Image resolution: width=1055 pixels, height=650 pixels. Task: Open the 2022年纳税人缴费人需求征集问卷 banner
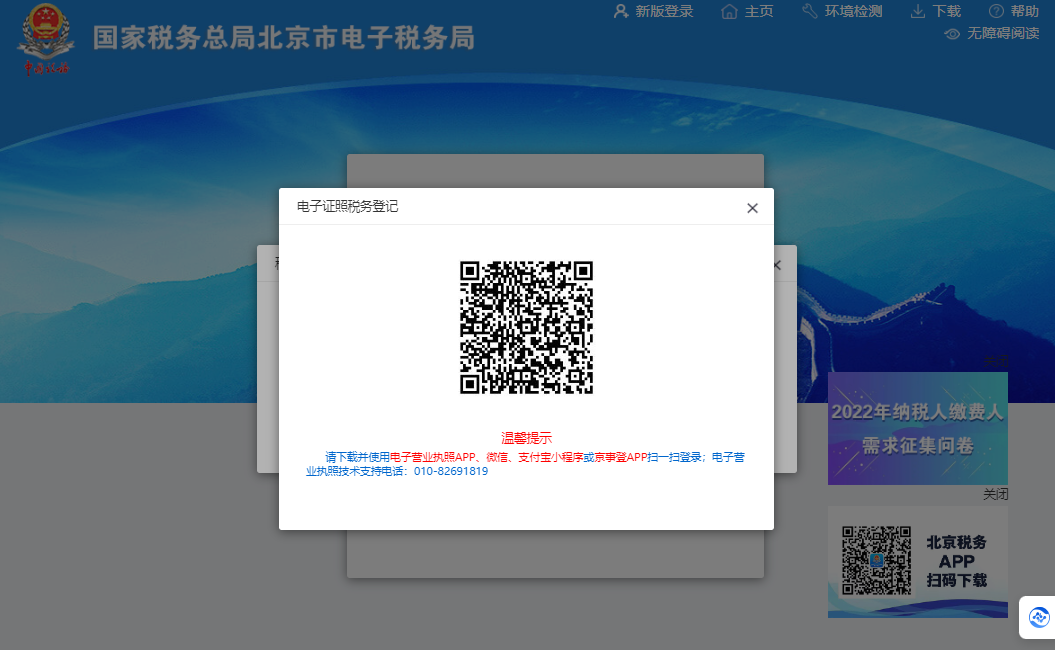click(x=918, y=429)
